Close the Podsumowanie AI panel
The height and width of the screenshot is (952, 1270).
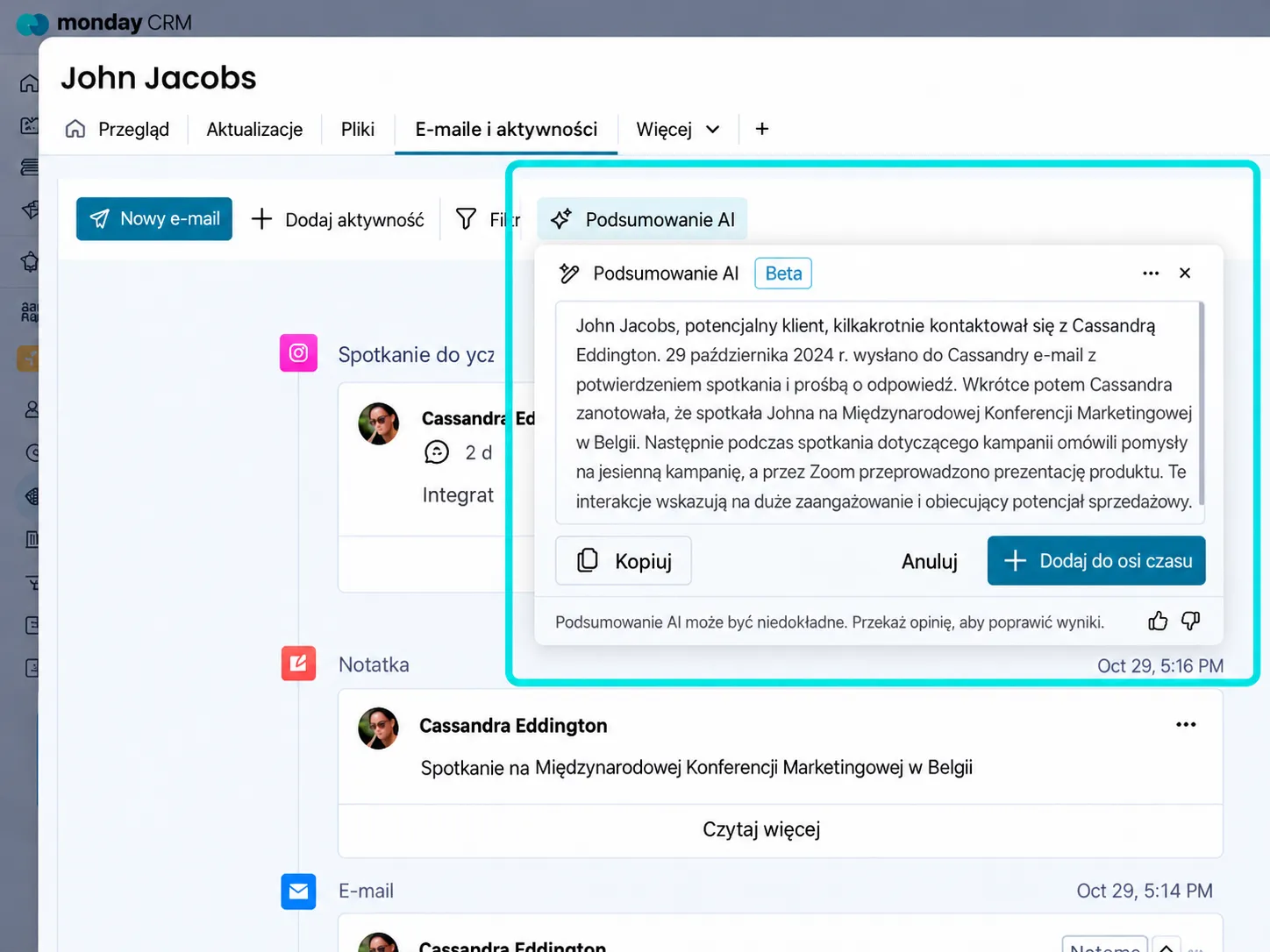[x=1185, y=274]
